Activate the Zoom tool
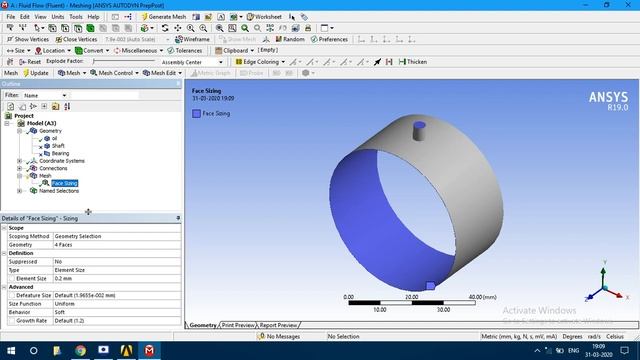Viewport: 640px width, 360px height. [x=190, y=28]
